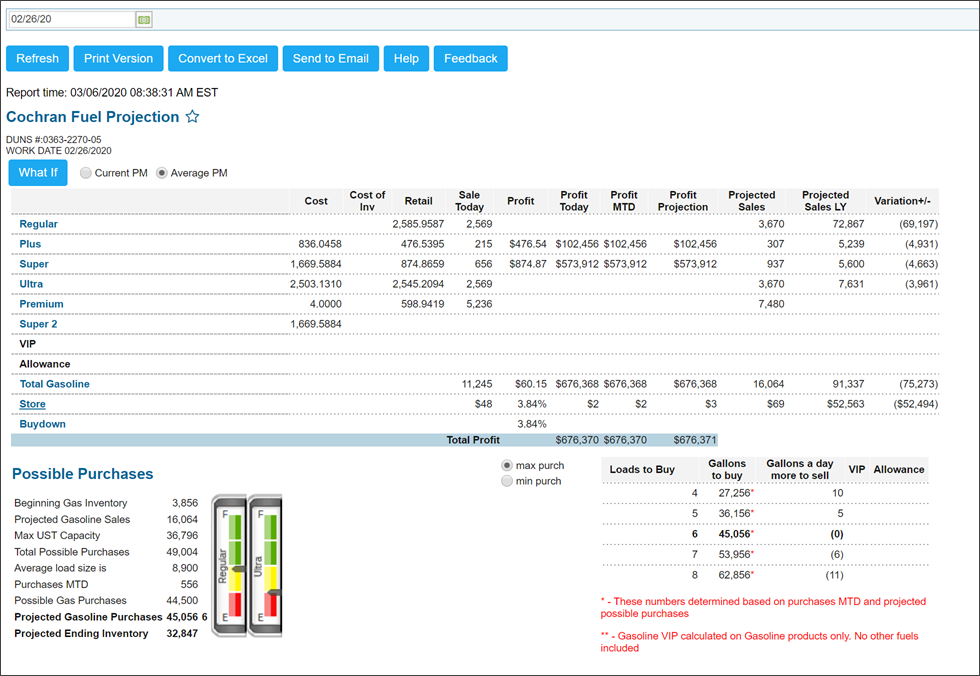The width and height of the screenshot is (980, 676).
Task: Open the Premium fuel link
Action: (x=41, y=304)
